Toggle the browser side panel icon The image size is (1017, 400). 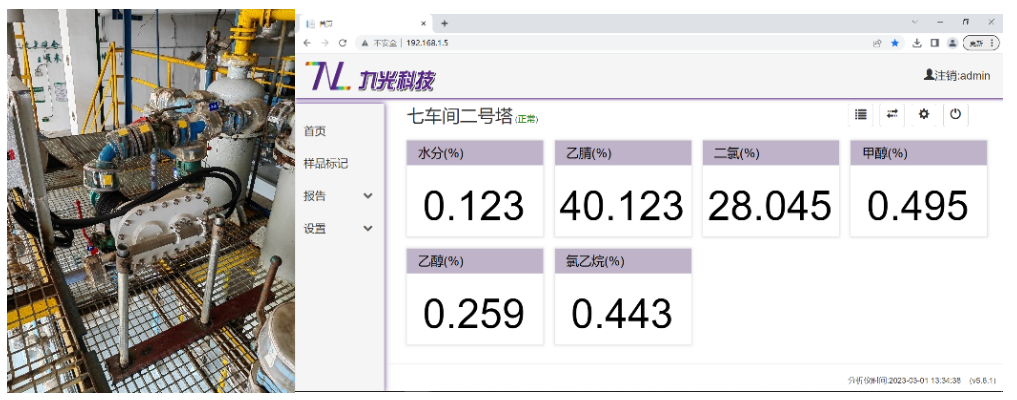(x=935, y=43)
